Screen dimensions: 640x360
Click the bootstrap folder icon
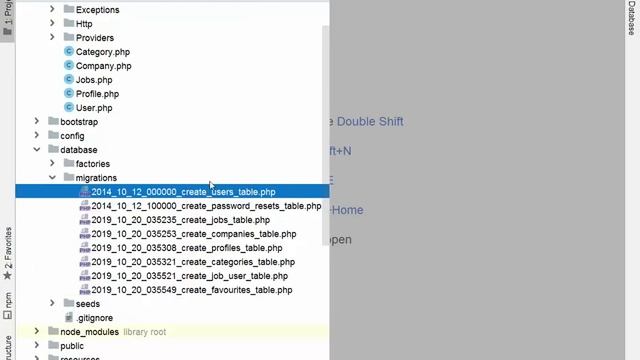(x=53, y=121)
